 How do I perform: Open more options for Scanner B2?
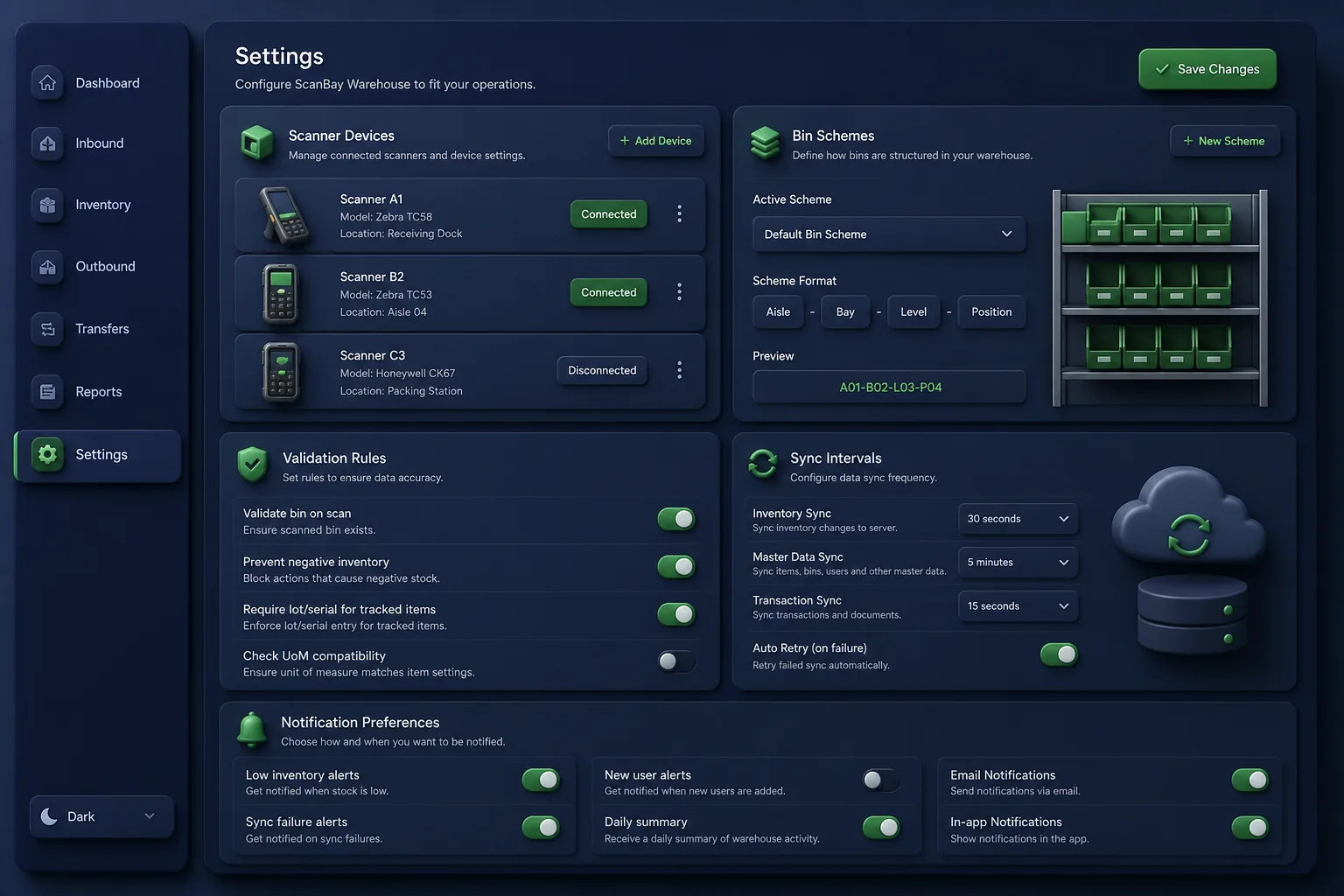tap(679, 292)
